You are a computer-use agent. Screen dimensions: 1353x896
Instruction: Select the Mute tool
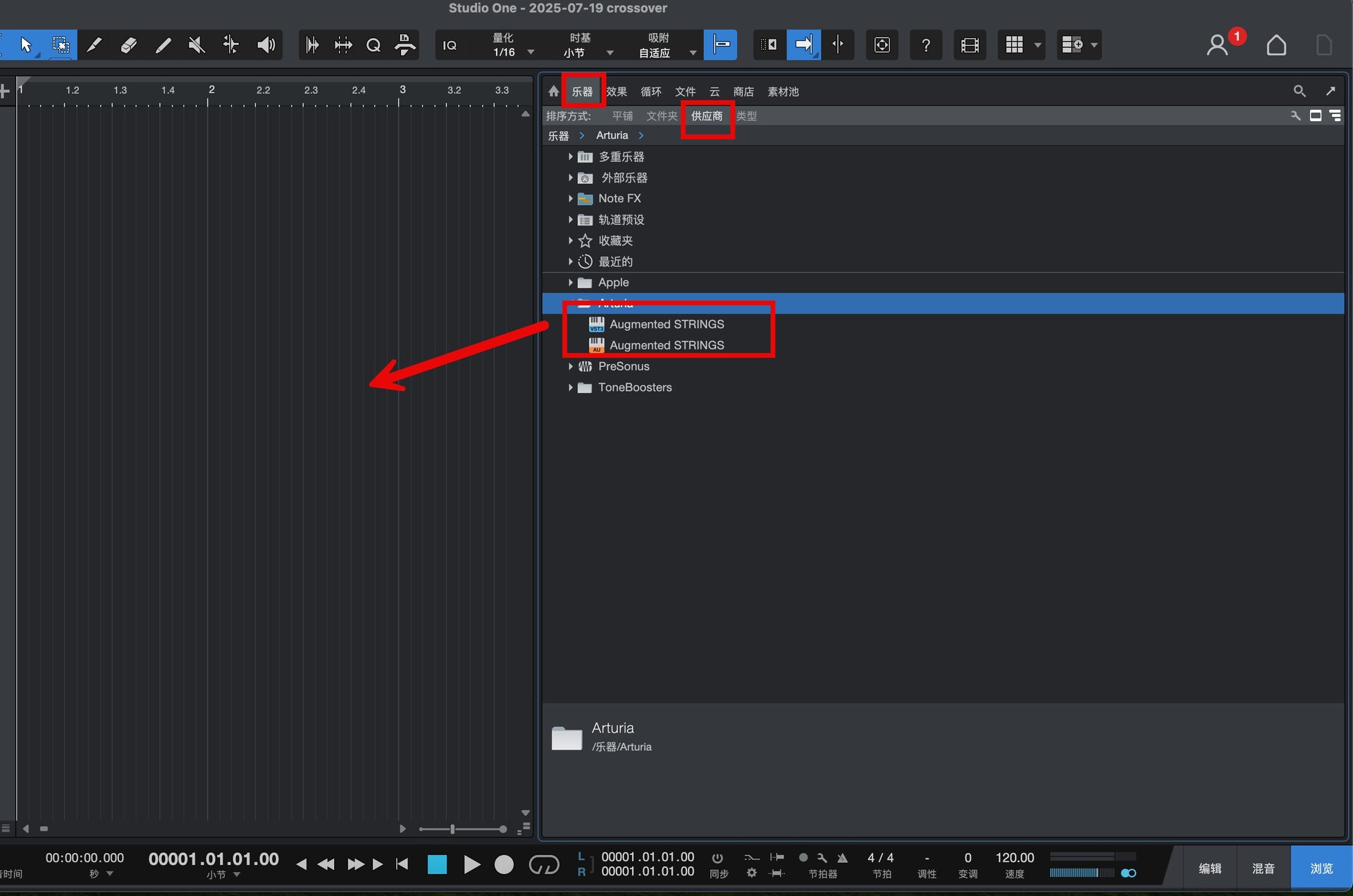point(197,45)
